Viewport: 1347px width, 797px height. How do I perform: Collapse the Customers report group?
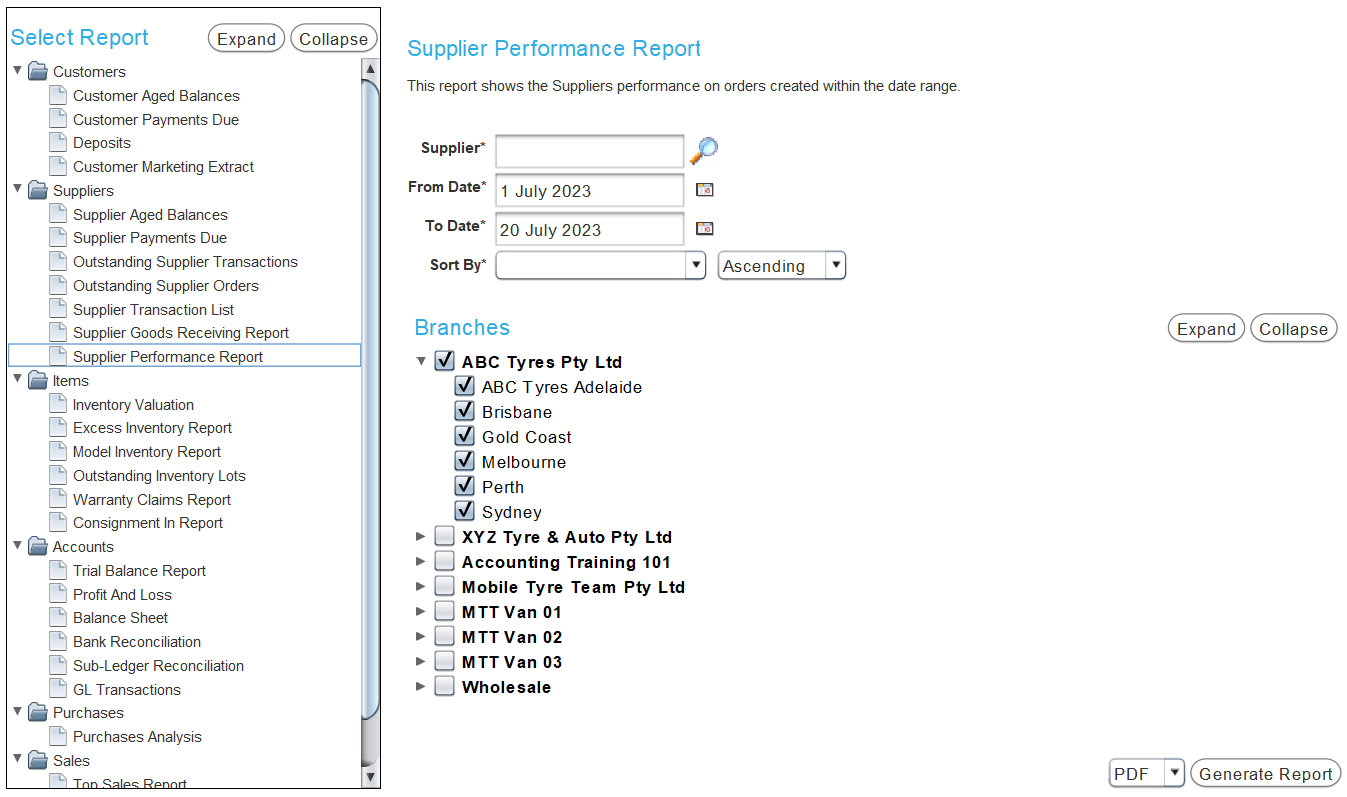coord(17,71)
